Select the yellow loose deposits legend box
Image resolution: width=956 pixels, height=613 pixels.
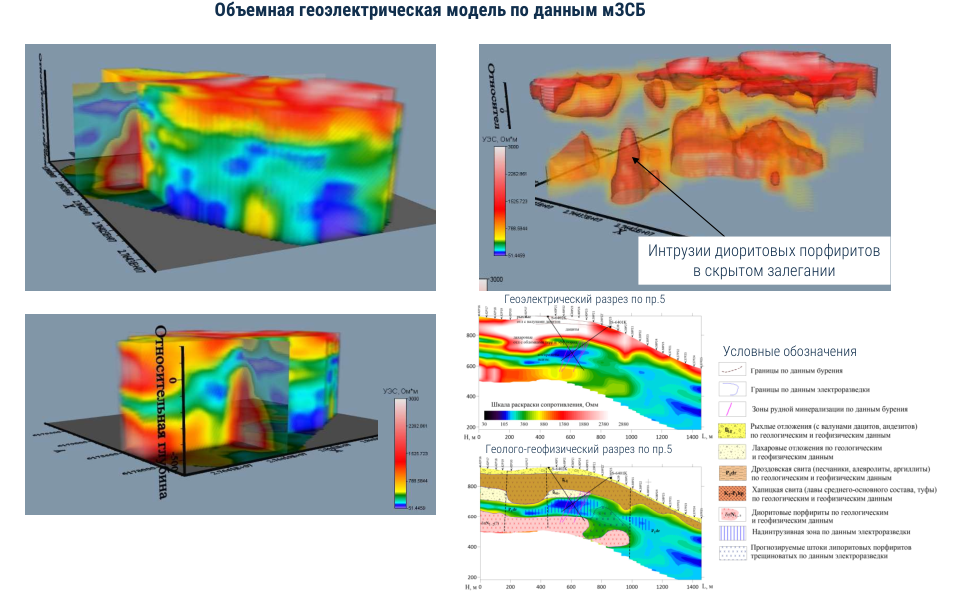733,430
